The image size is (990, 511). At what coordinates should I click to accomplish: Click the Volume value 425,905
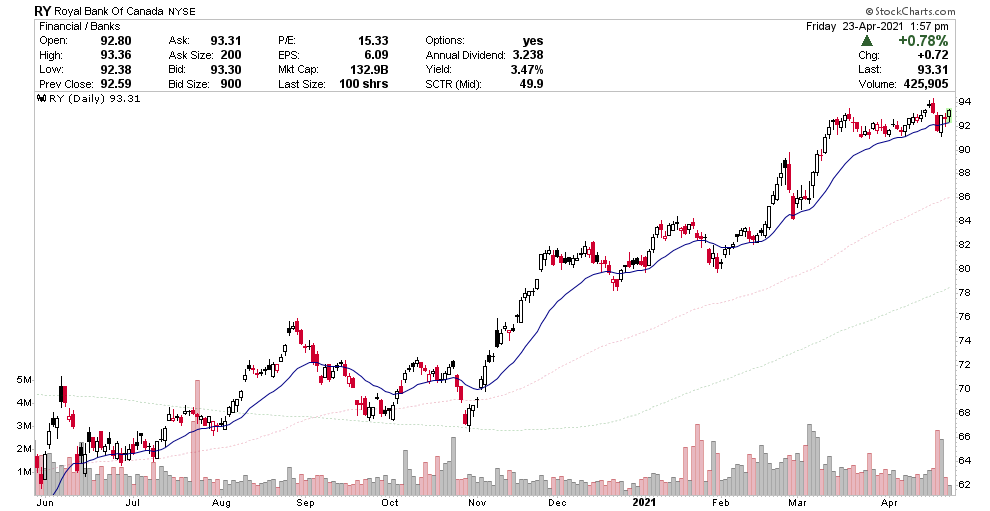coord(925,84)
